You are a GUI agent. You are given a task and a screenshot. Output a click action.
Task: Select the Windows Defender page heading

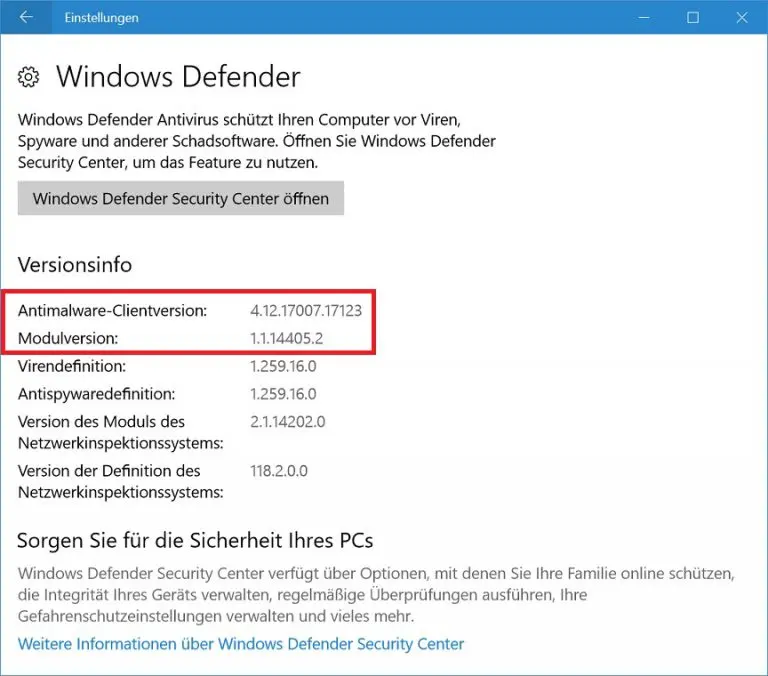pyautogui.click(x=178, y=77)
